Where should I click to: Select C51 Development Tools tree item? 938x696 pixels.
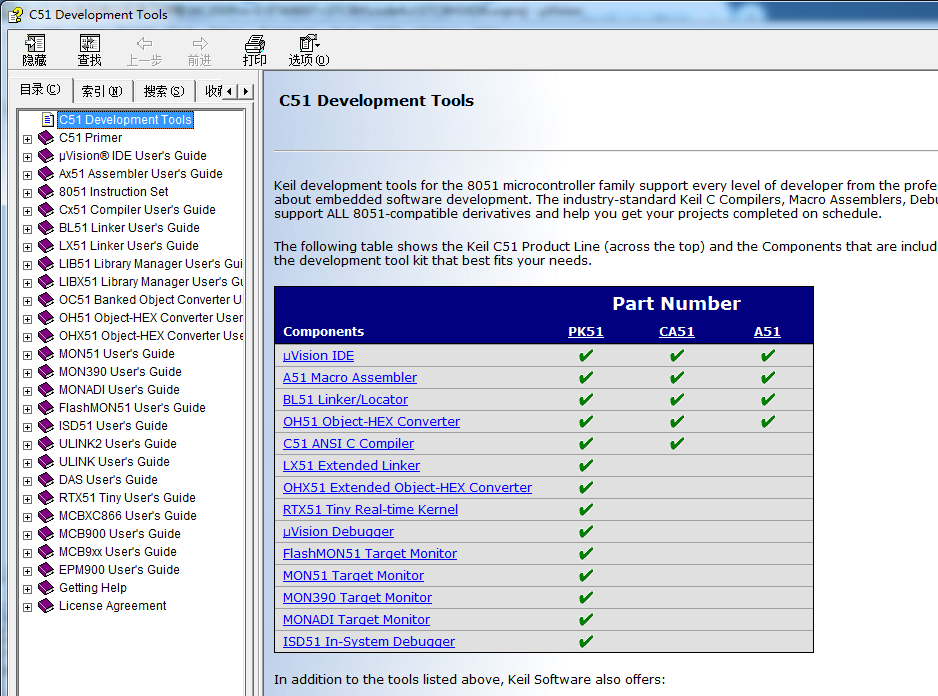[126, 120]
